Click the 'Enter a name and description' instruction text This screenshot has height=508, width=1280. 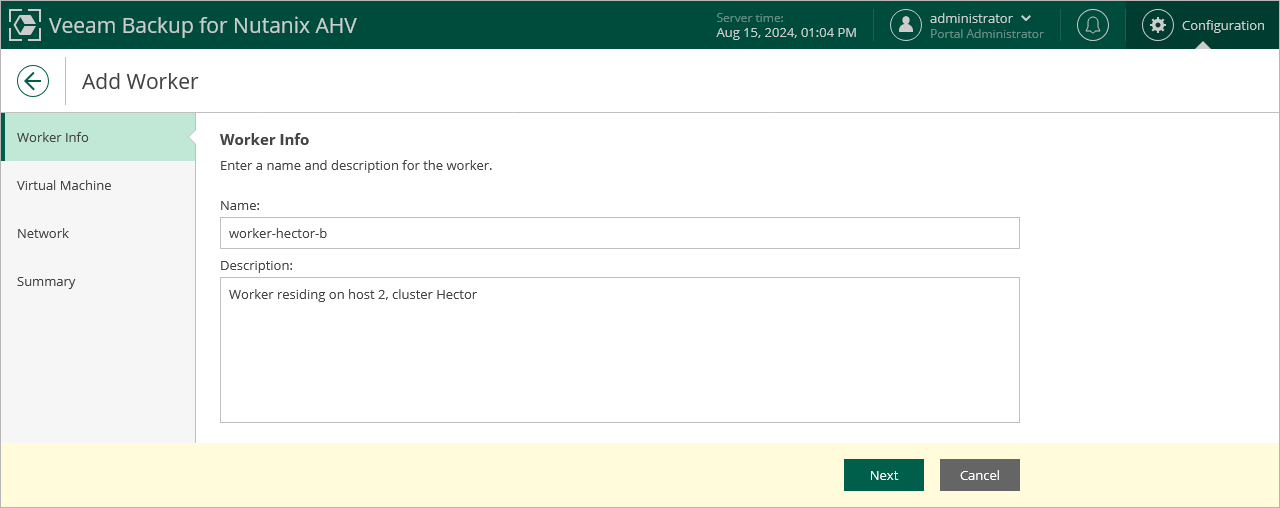coord(356,165)
